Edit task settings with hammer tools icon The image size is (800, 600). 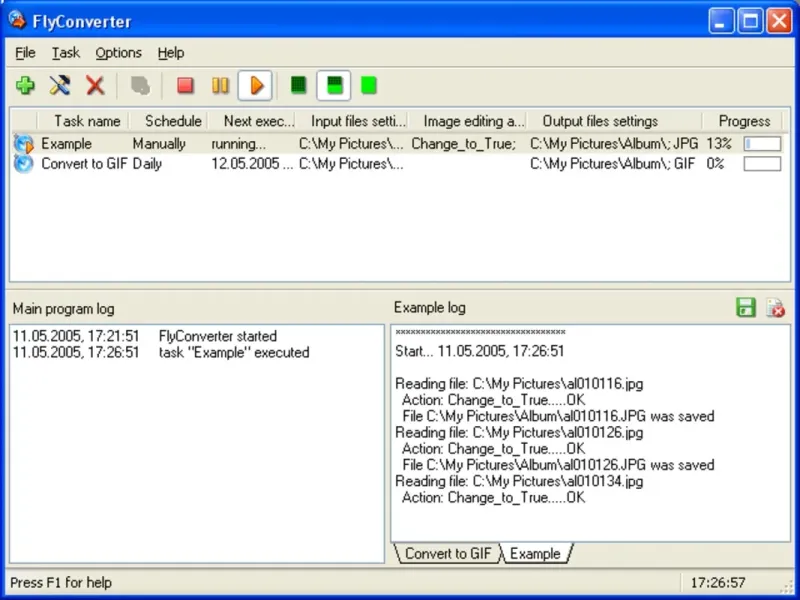click(x=60, y=85)
